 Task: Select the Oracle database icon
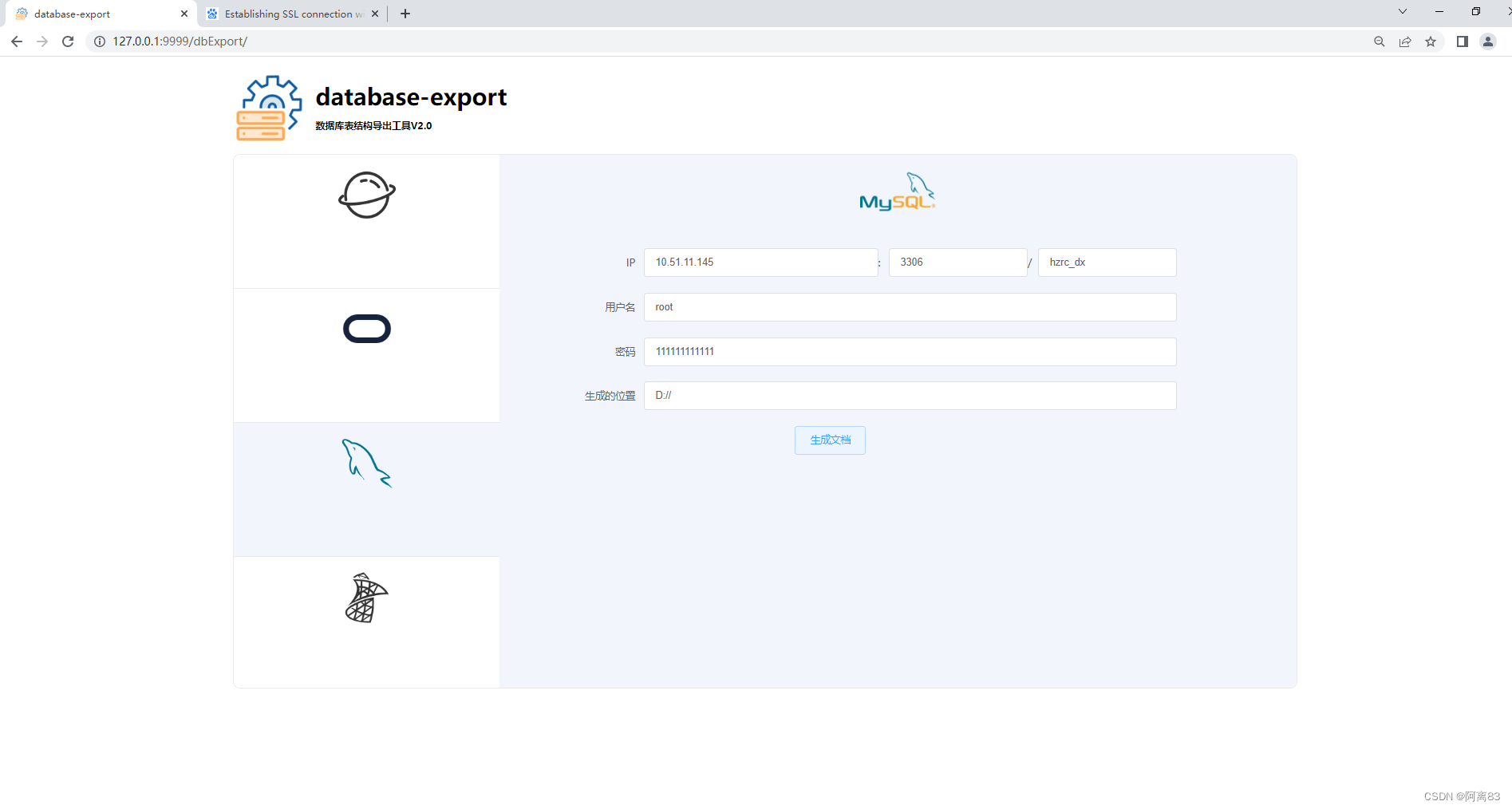[367, 329]
